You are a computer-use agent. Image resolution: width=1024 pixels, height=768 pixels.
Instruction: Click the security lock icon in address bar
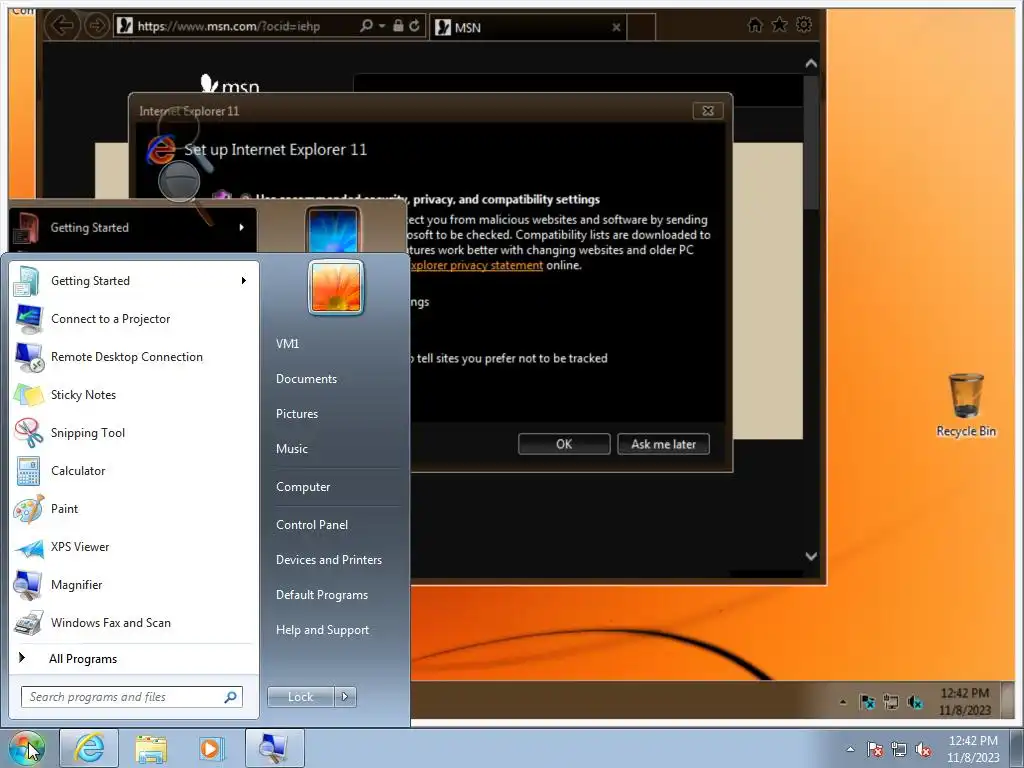coord(398,25)
